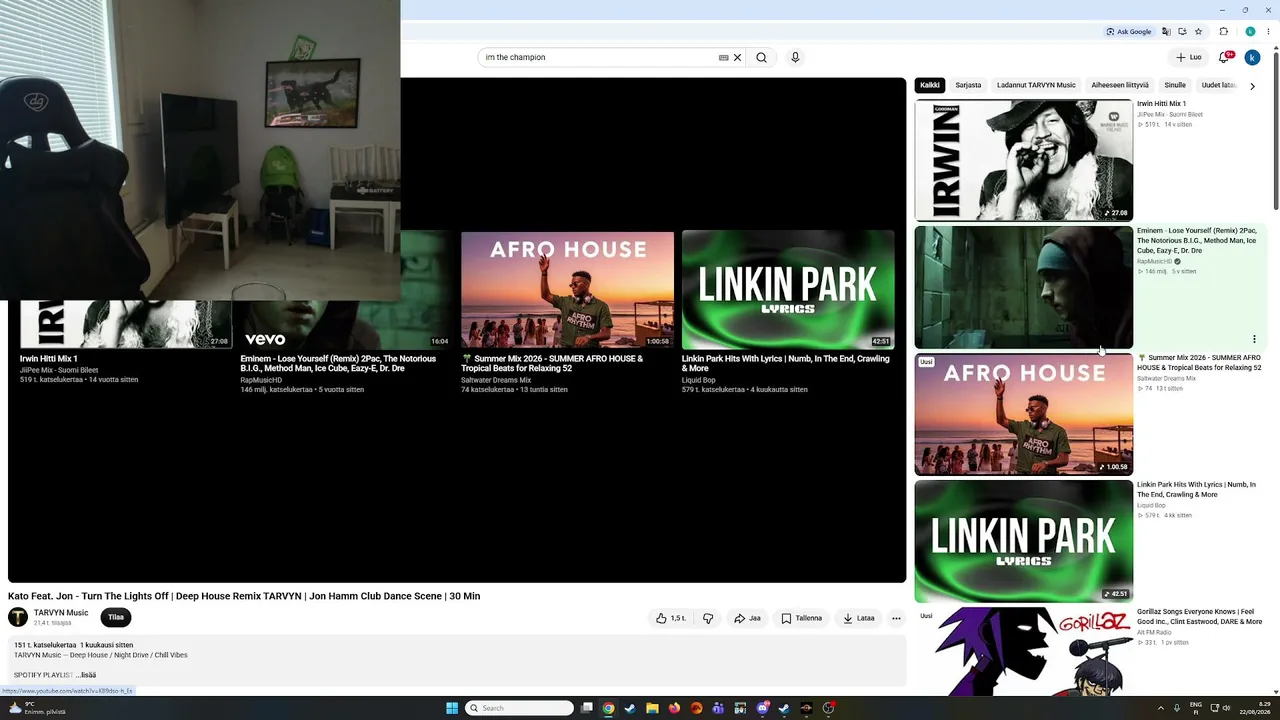Viewport: 1280px width, 720px height.
Task: Like the video with thumbs up
Action: click(x=671, y=618)
